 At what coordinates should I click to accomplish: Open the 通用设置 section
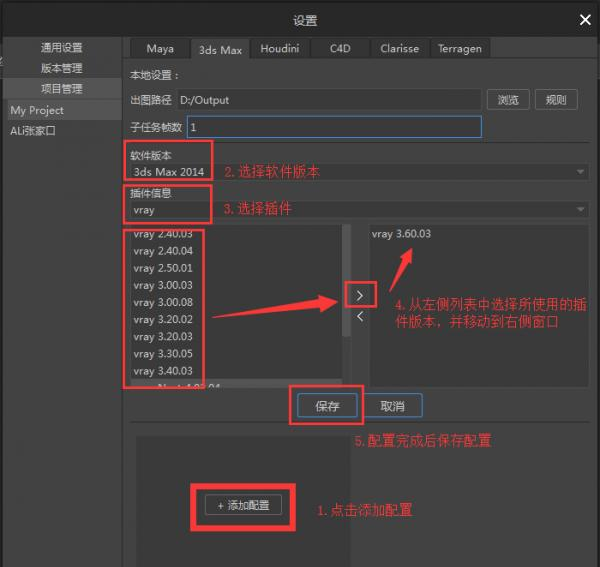click(x=62, y=48)
